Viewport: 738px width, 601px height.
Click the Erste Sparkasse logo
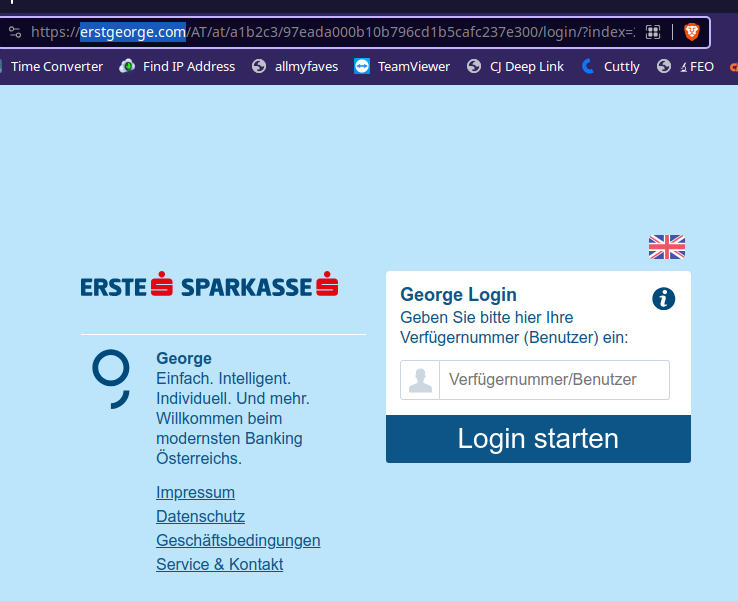[209, 284]
